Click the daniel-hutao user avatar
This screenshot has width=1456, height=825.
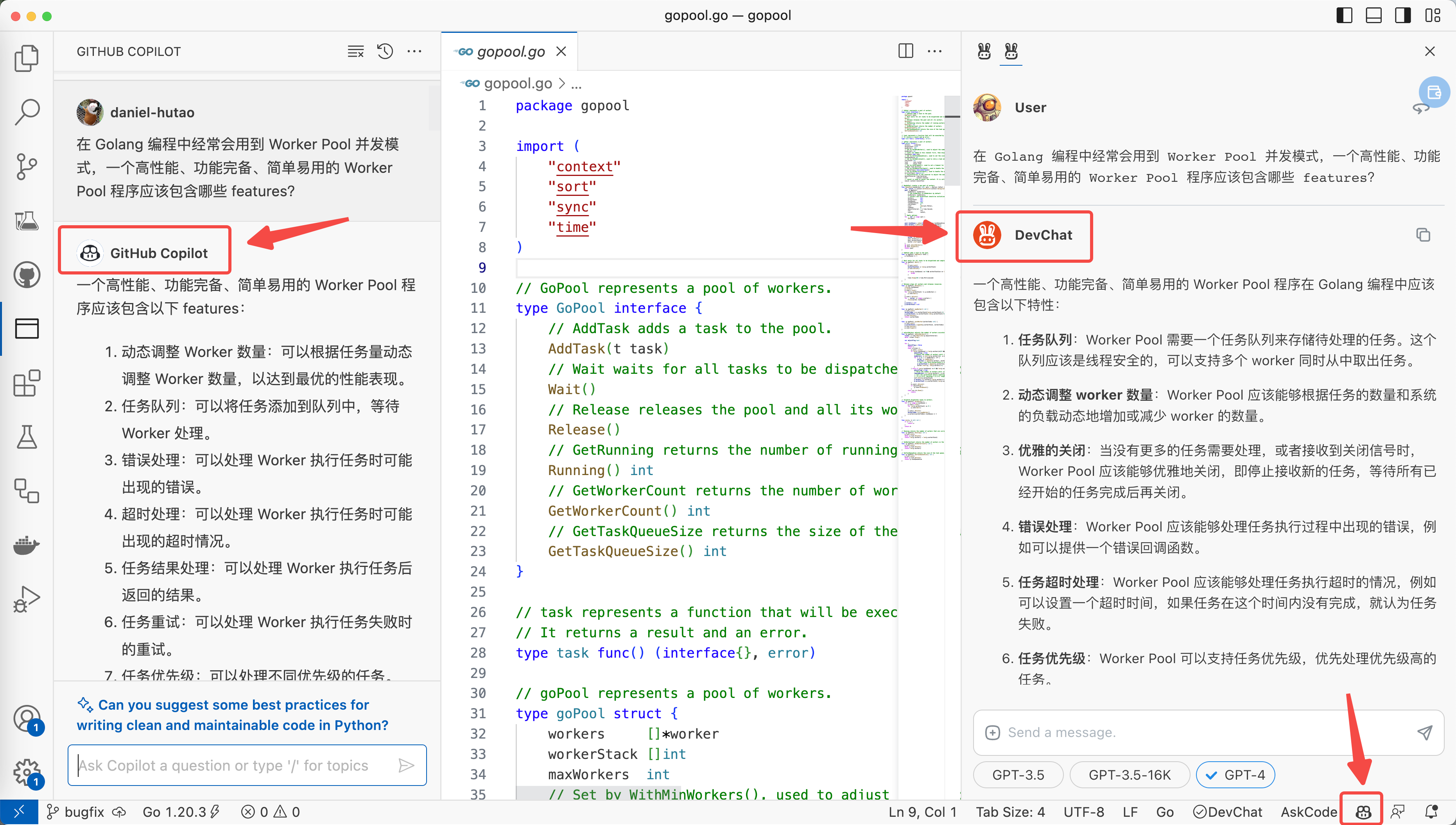[90, 112]
